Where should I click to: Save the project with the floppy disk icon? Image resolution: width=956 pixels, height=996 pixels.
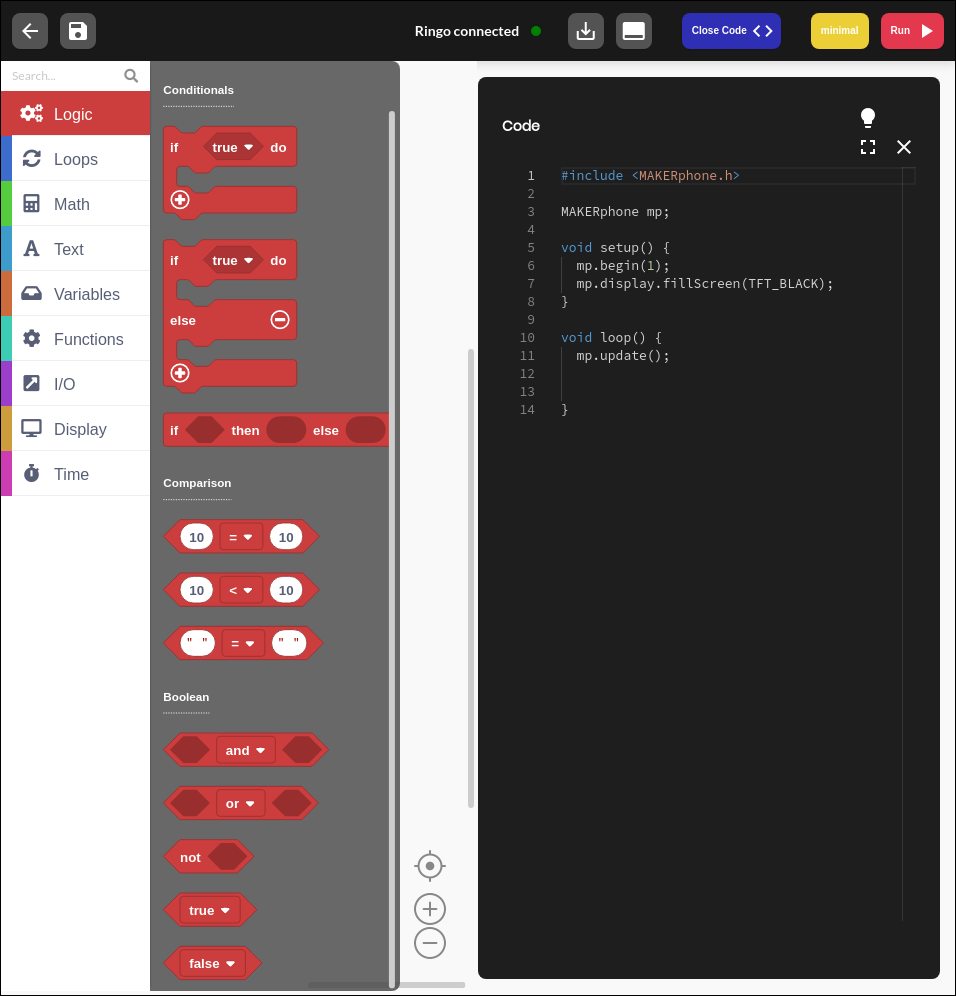click(x=77, y=30)
